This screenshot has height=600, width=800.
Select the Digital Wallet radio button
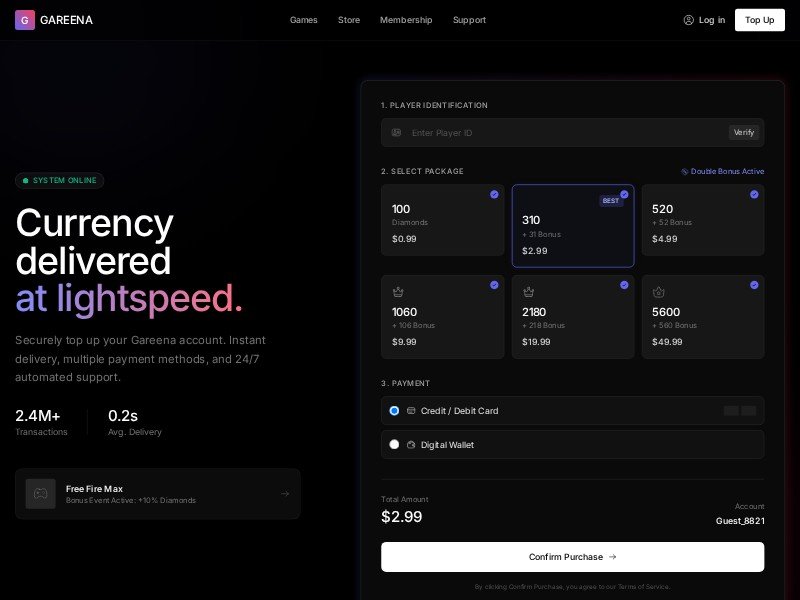pos(394,445)
